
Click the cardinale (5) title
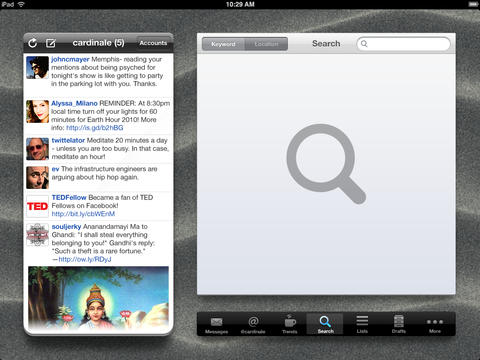click(98, 43)
